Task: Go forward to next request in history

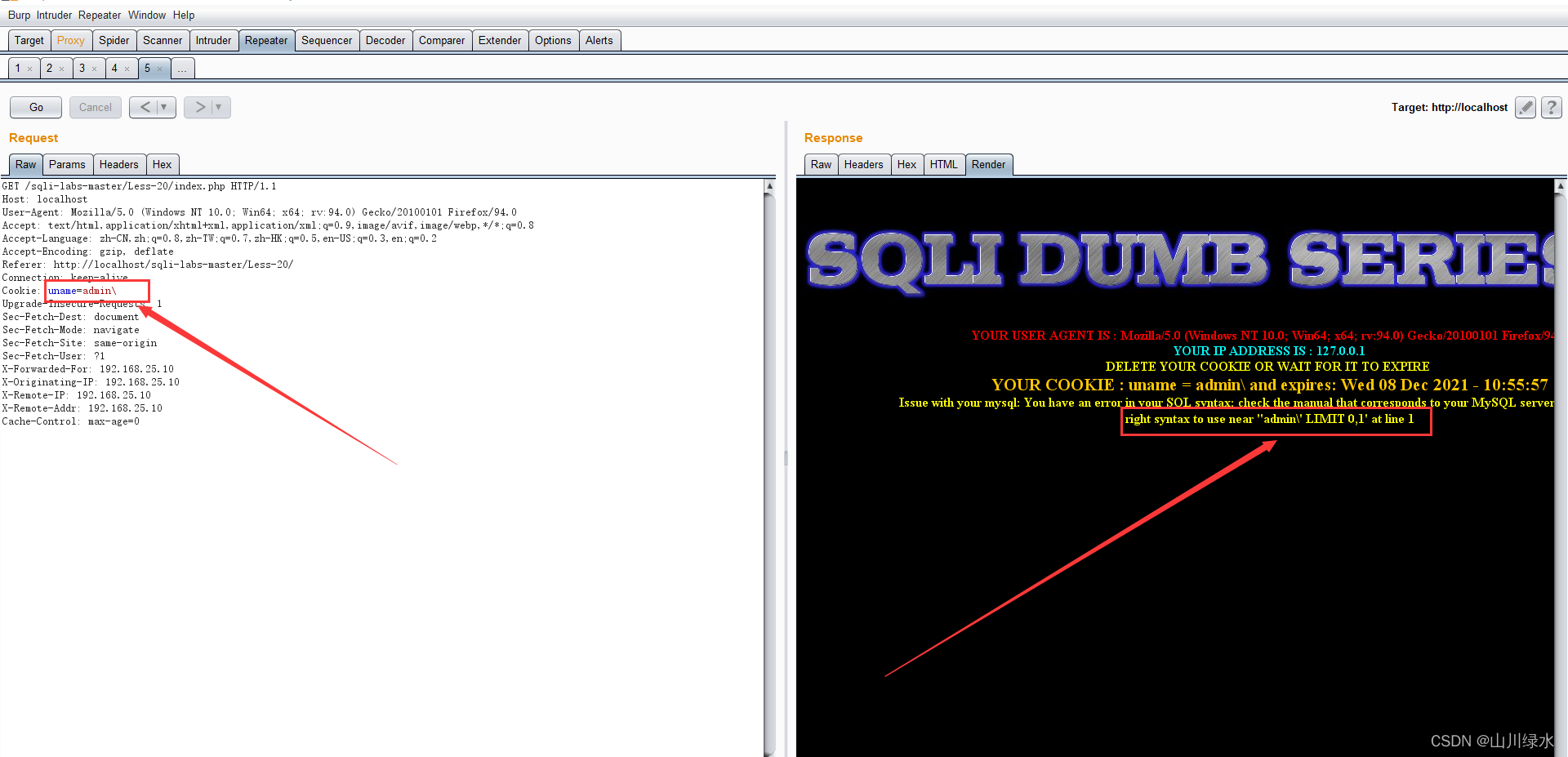Action: 199,107
